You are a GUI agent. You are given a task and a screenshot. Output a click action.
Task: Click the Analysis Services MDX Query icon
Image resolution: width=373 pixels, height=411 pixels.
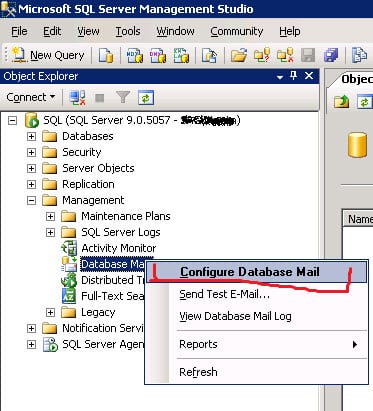[x=135, y=55]
